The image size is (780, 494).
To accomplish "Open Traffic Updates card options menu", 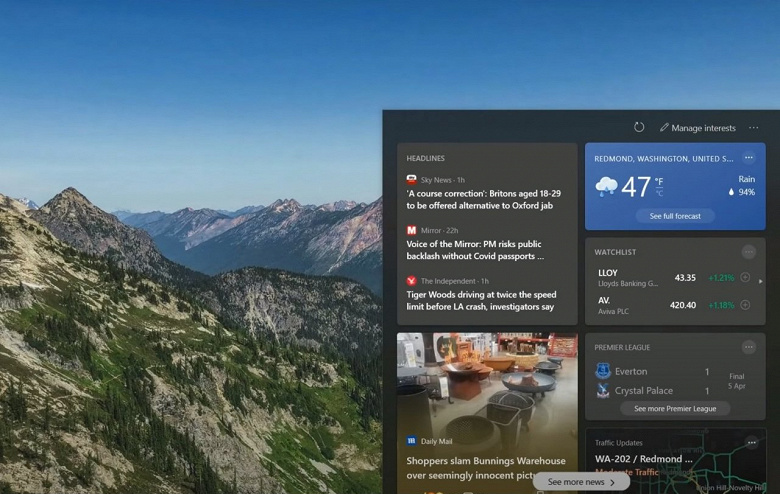I will click(x=752, y=442).
